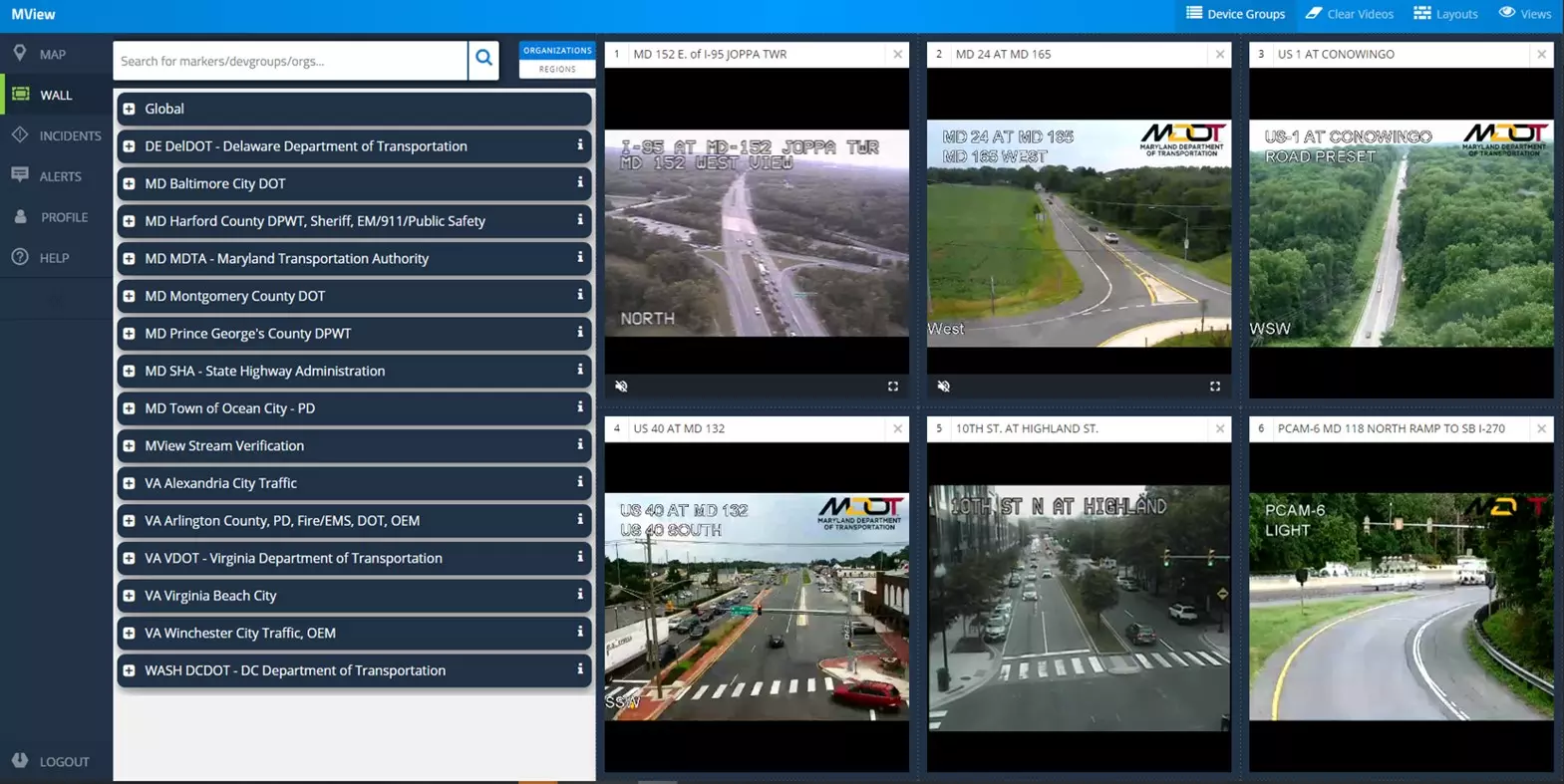The image size is (1564, 784).
Task: Fullscreen the MD 152 Joppa TWR video
Action: 893,387
